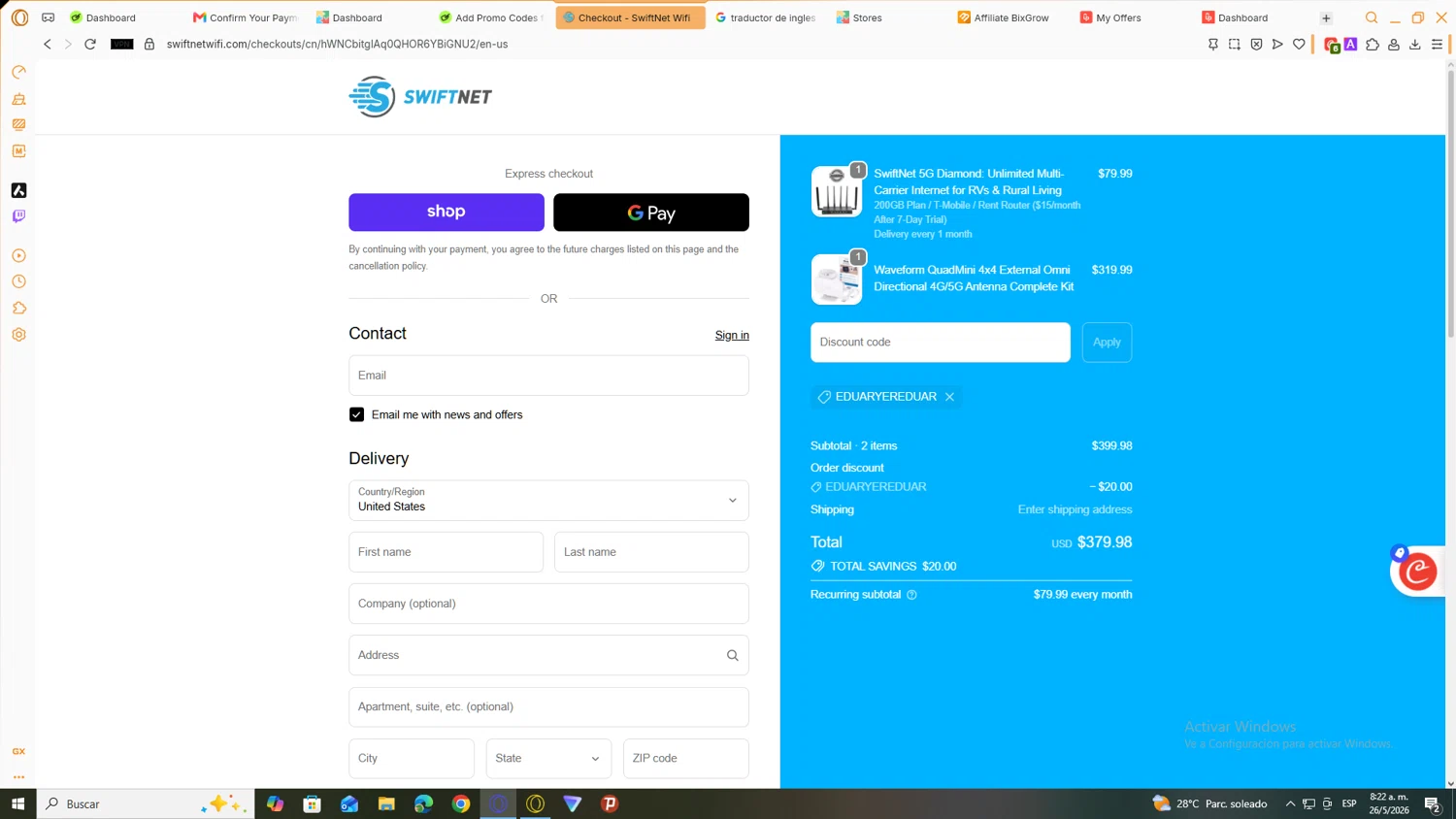Uncheck Email me with news and offers
Viewport: 1456px width, 819px height.
(x=356, y=414)
